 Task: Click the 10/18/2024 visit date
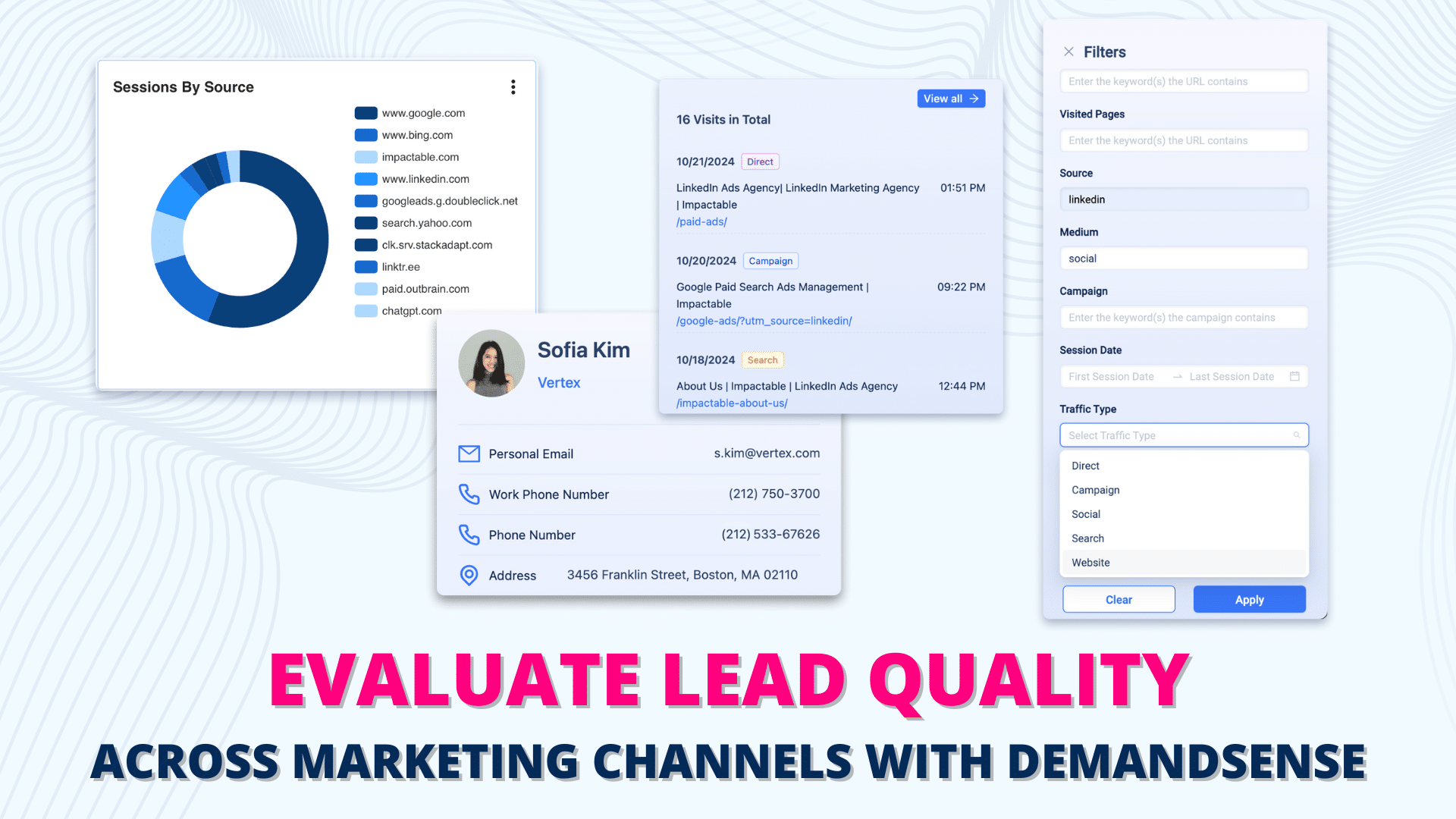(705, 360)
